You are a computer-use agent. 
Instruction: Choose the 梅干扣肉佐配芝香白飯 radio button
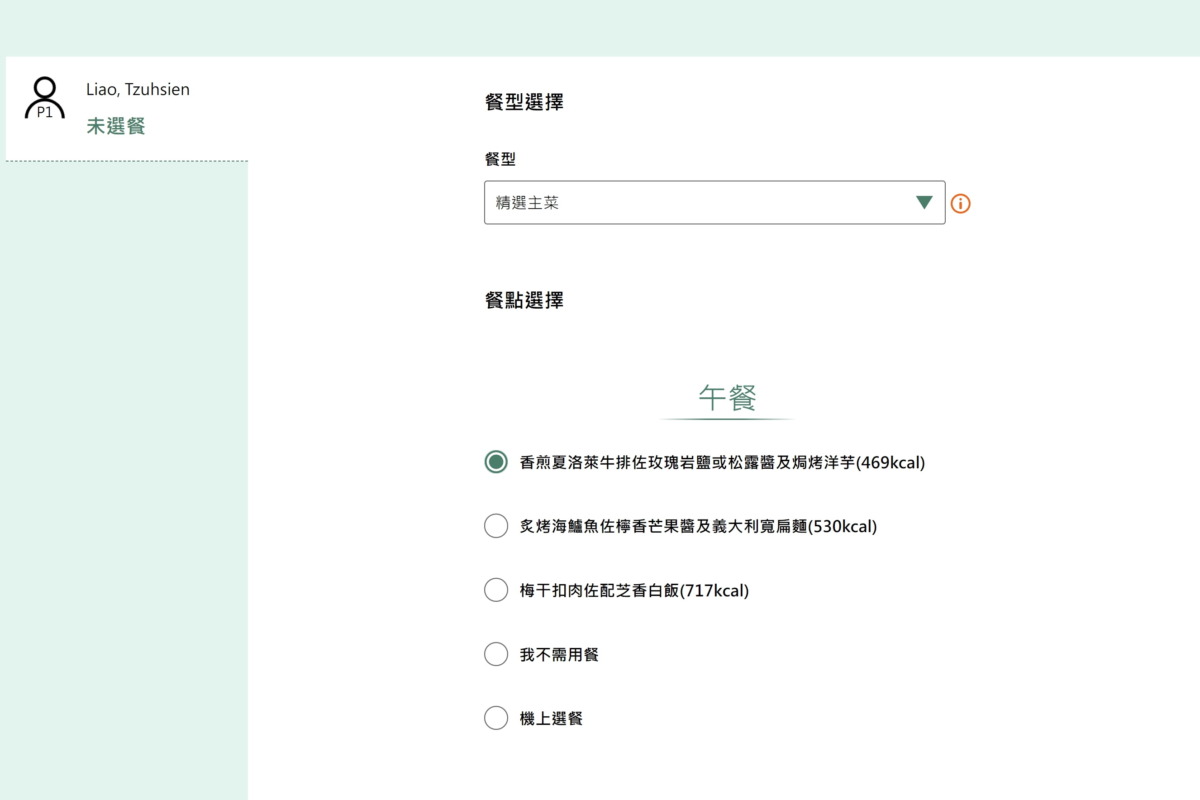pos(496,590)
